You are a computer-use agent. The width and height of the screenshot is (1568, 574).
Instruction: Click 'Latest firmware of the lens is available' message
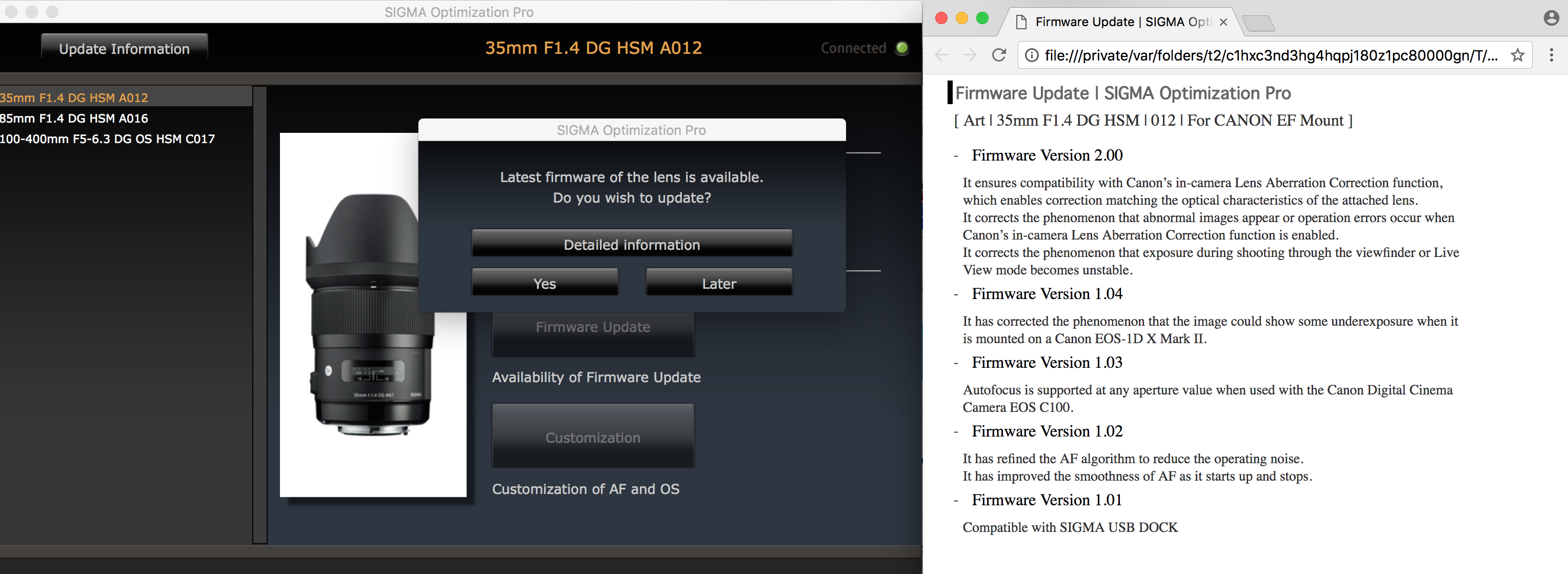coord(631,176)
